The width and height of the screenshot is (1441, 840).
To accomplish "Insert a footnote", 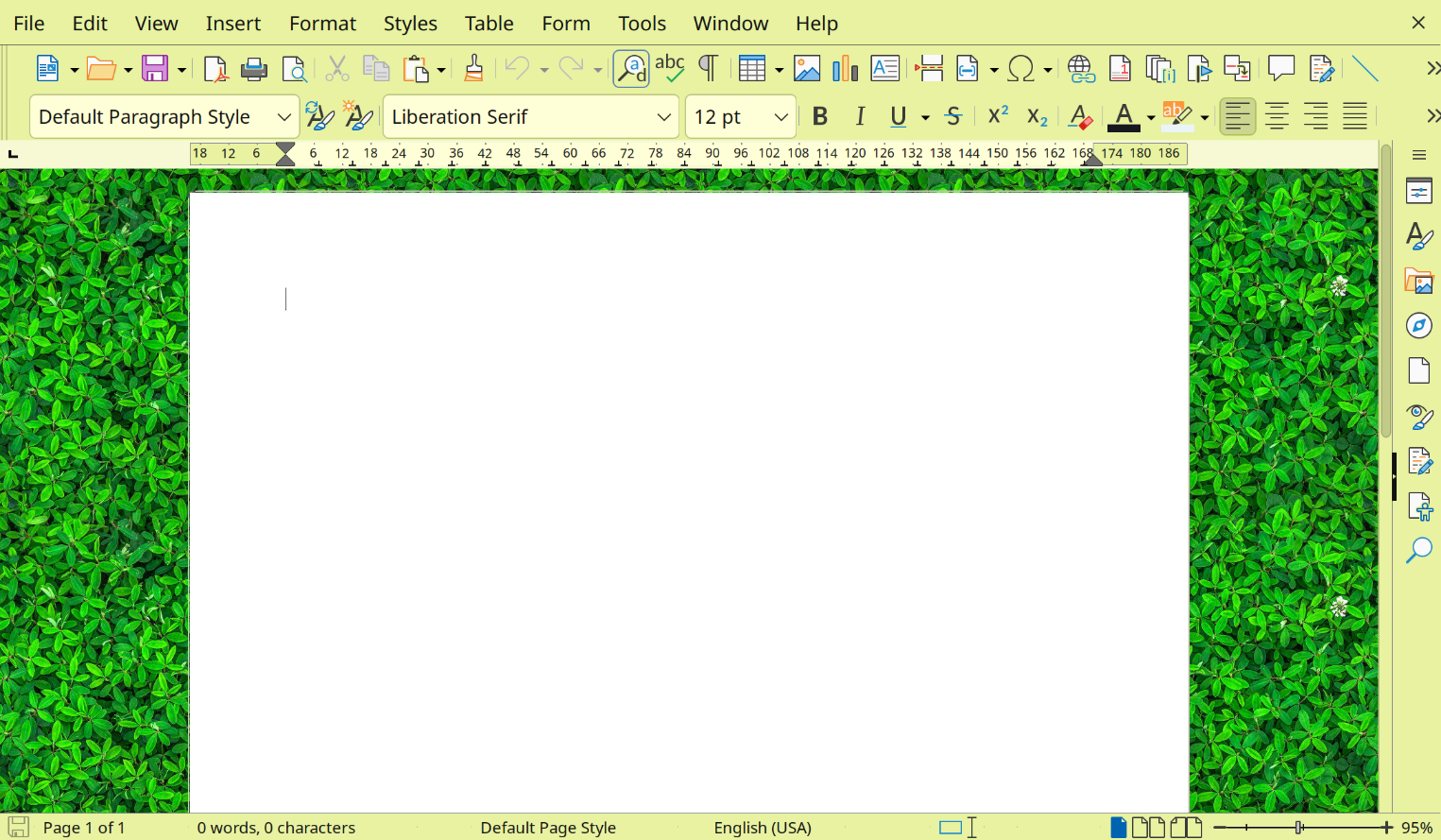I will [x=1120, y=68].
